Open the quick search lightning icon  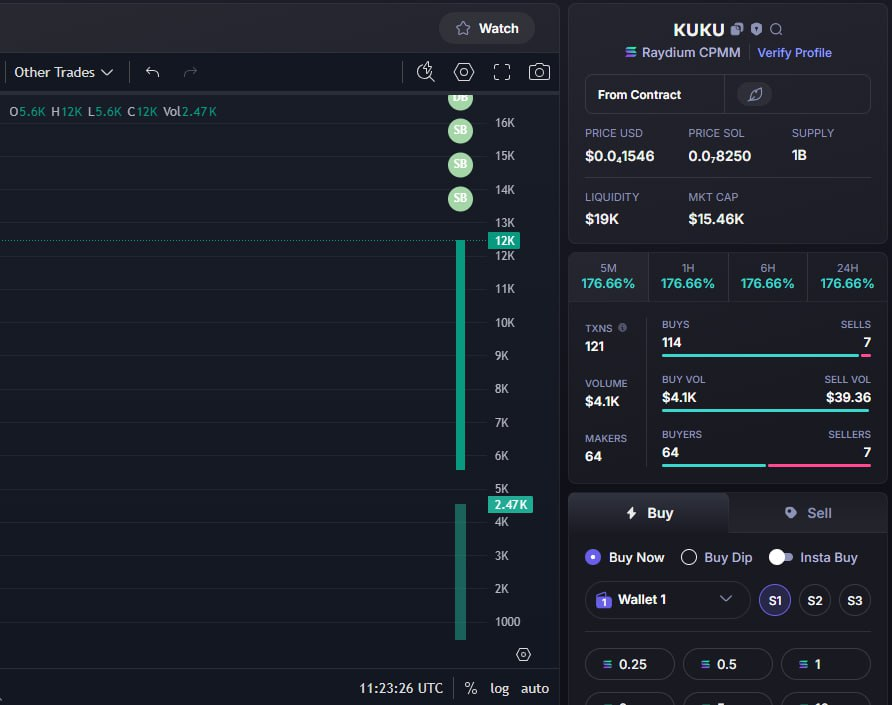(x=426, y=72)
